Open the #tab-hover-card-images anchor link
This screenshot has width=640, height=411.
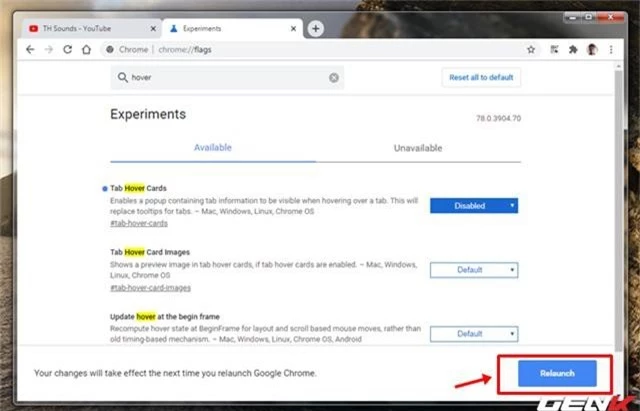point(150,288)
